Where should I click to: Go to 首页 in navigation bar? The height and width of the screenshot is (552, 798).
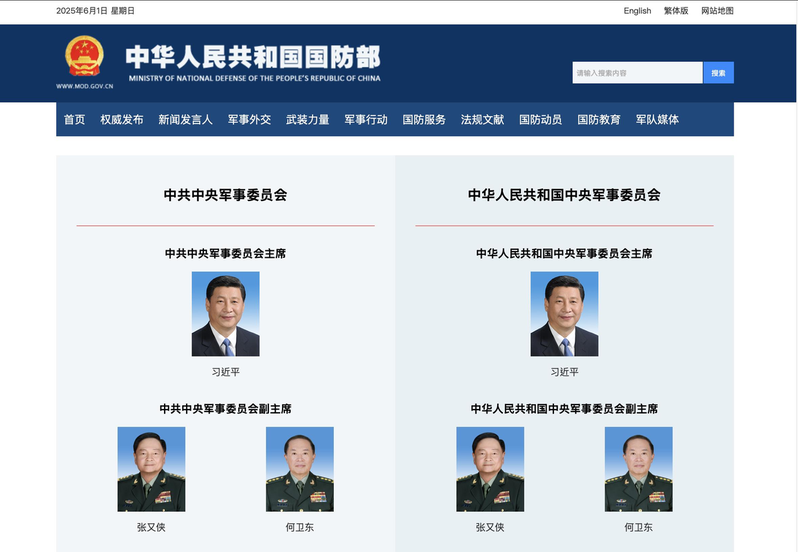click(x=74, y=120)
